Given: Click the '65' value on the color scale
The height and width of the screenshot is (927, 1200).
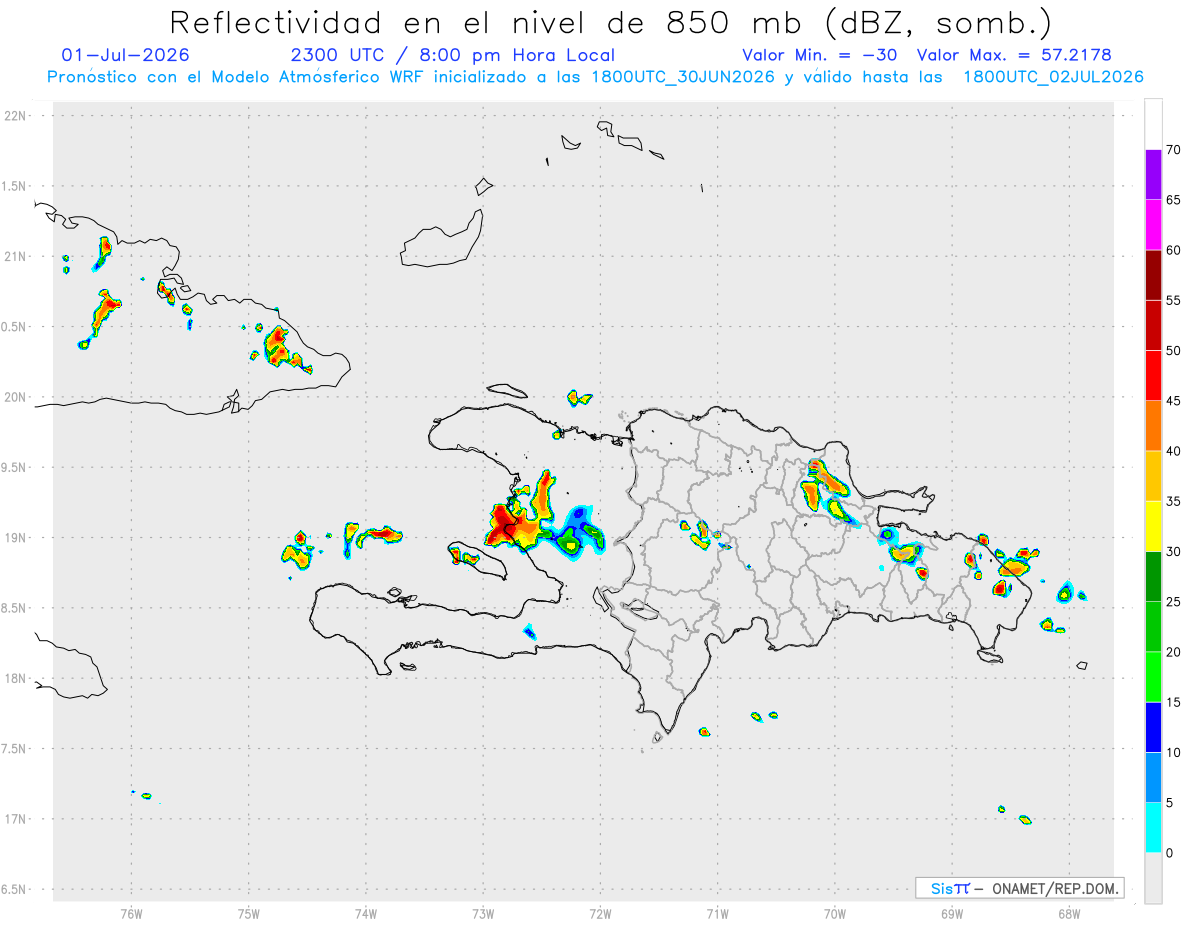Looking at the screenshot, I should coord(1174,200).
